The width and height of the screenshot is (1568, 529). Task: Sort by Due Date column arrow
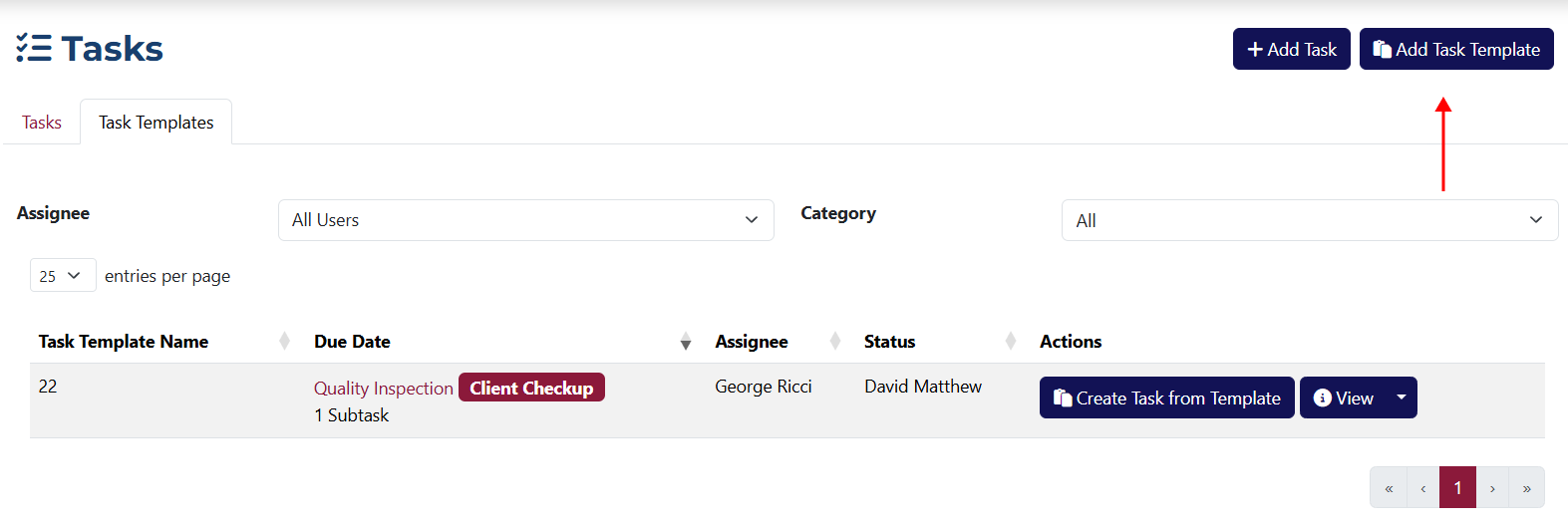(x=685, y=343)
